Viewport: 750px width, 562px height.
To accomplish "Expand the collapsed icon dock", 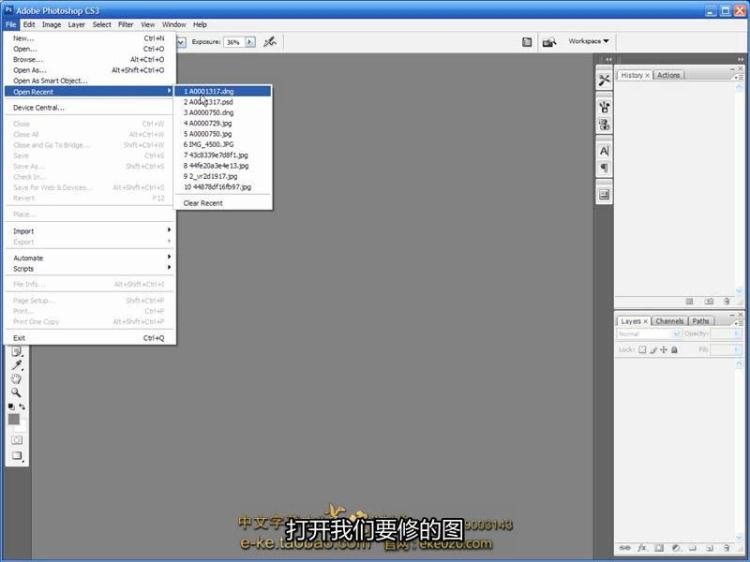I will (608, 59).
